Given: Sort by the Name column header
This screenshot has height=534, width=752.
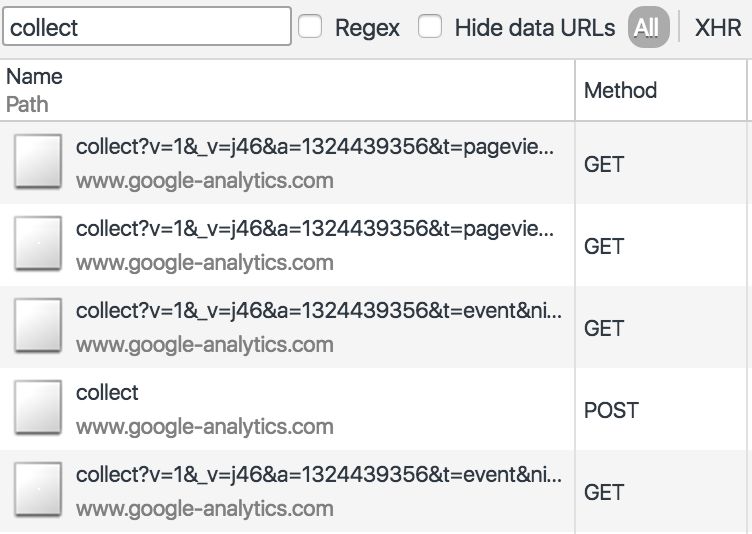Looking at the screenshot, I should pos(35,77).
